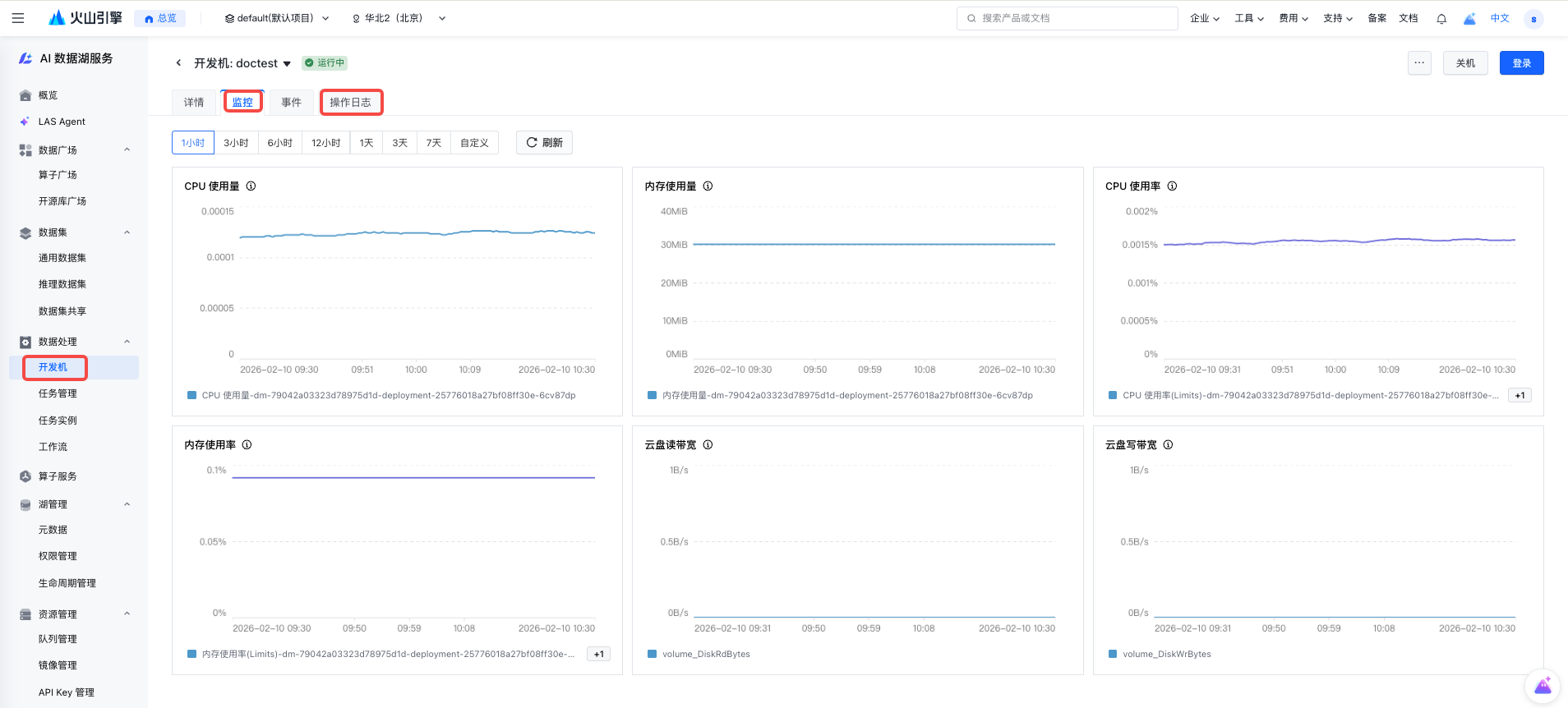Click the user avatar icon
This screenshot has width=1568, height=708.
click(1533, 19)
